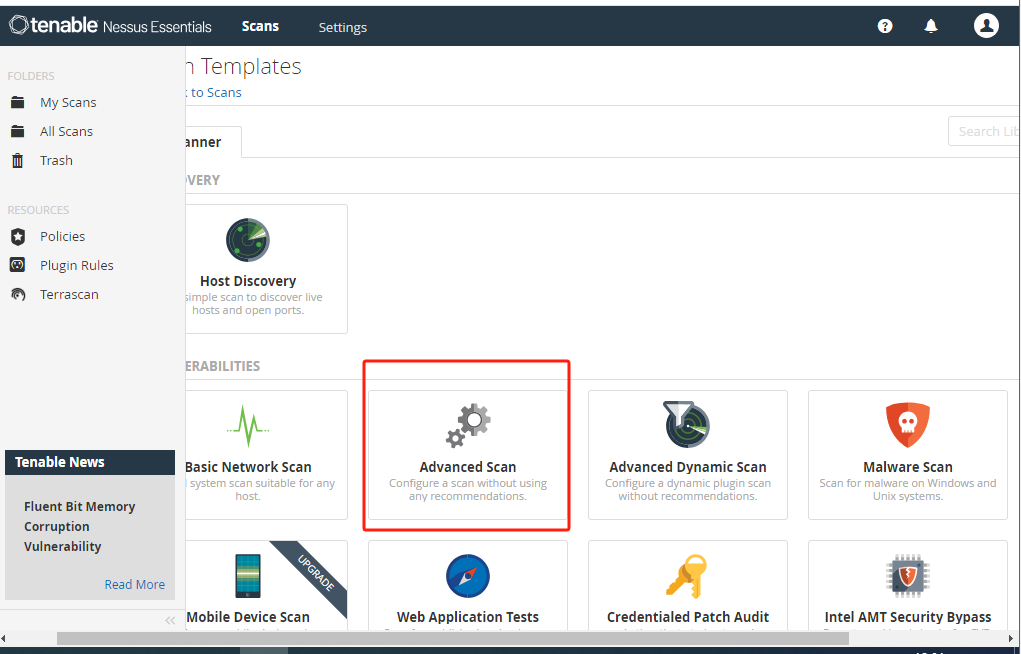
Task: Open the Policies resource
Action: (63, 236)
